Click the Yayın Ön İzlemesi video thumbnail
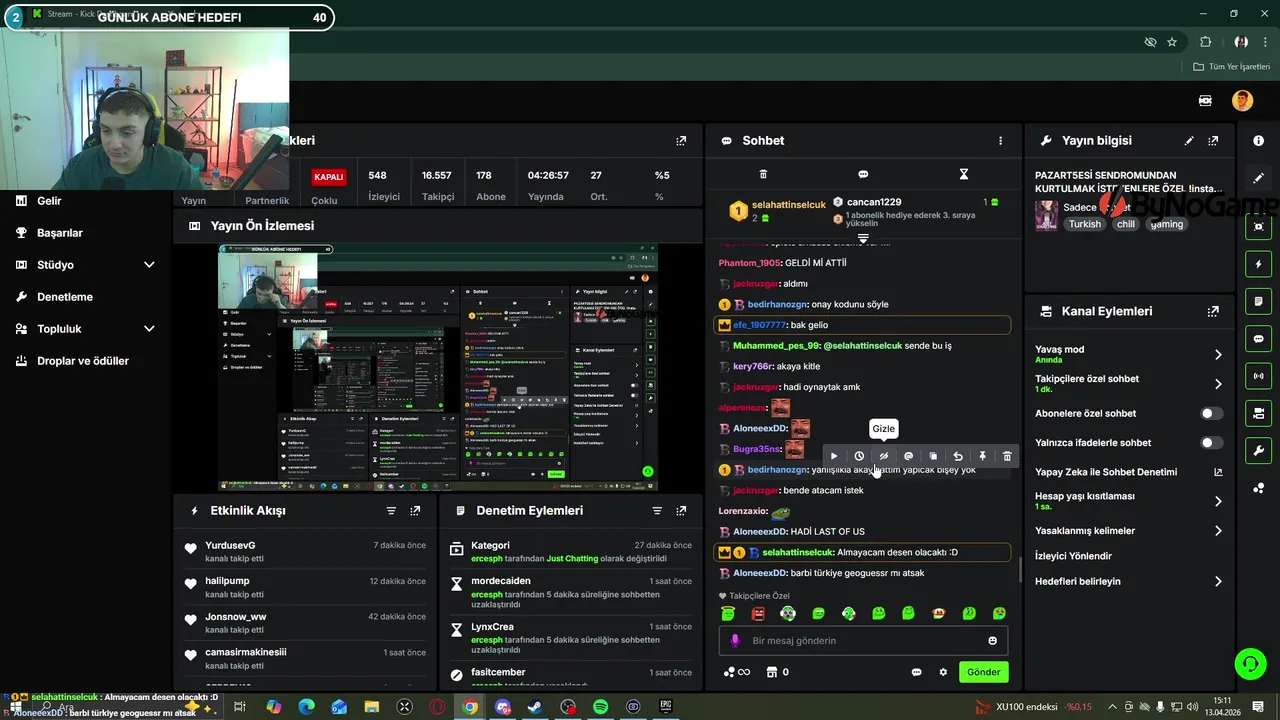The image size is (1280, 720). [438, 367]
